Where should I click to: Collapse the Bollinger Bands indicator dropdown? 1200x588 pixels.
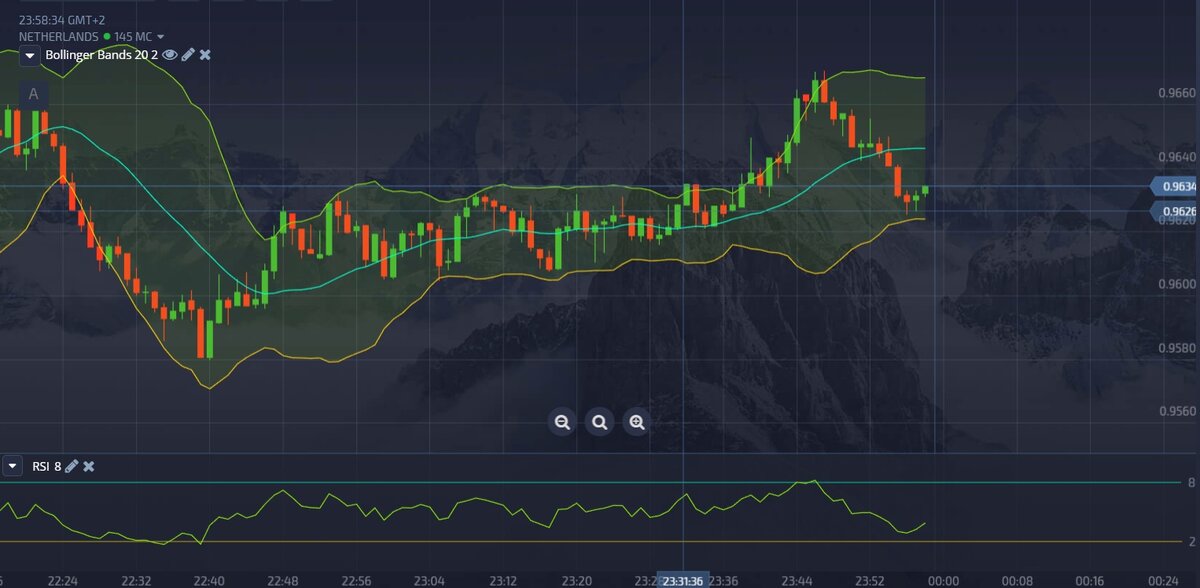[30, 55]
